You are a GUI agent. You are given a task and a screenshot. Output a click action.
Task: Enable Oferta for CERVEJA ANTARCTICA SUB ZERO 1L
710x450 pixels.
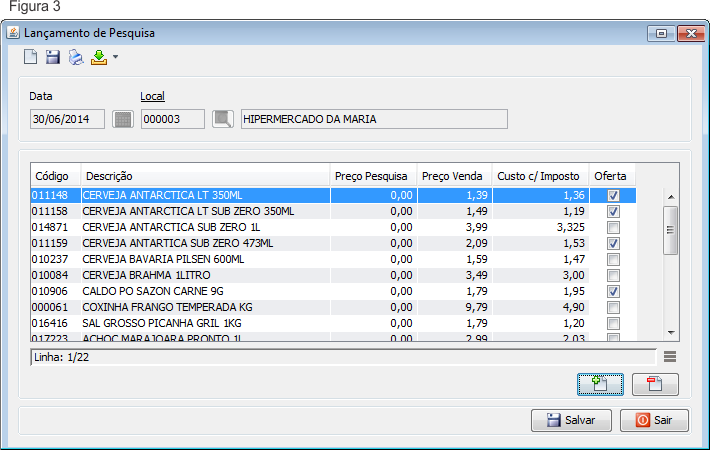[613, 227]
